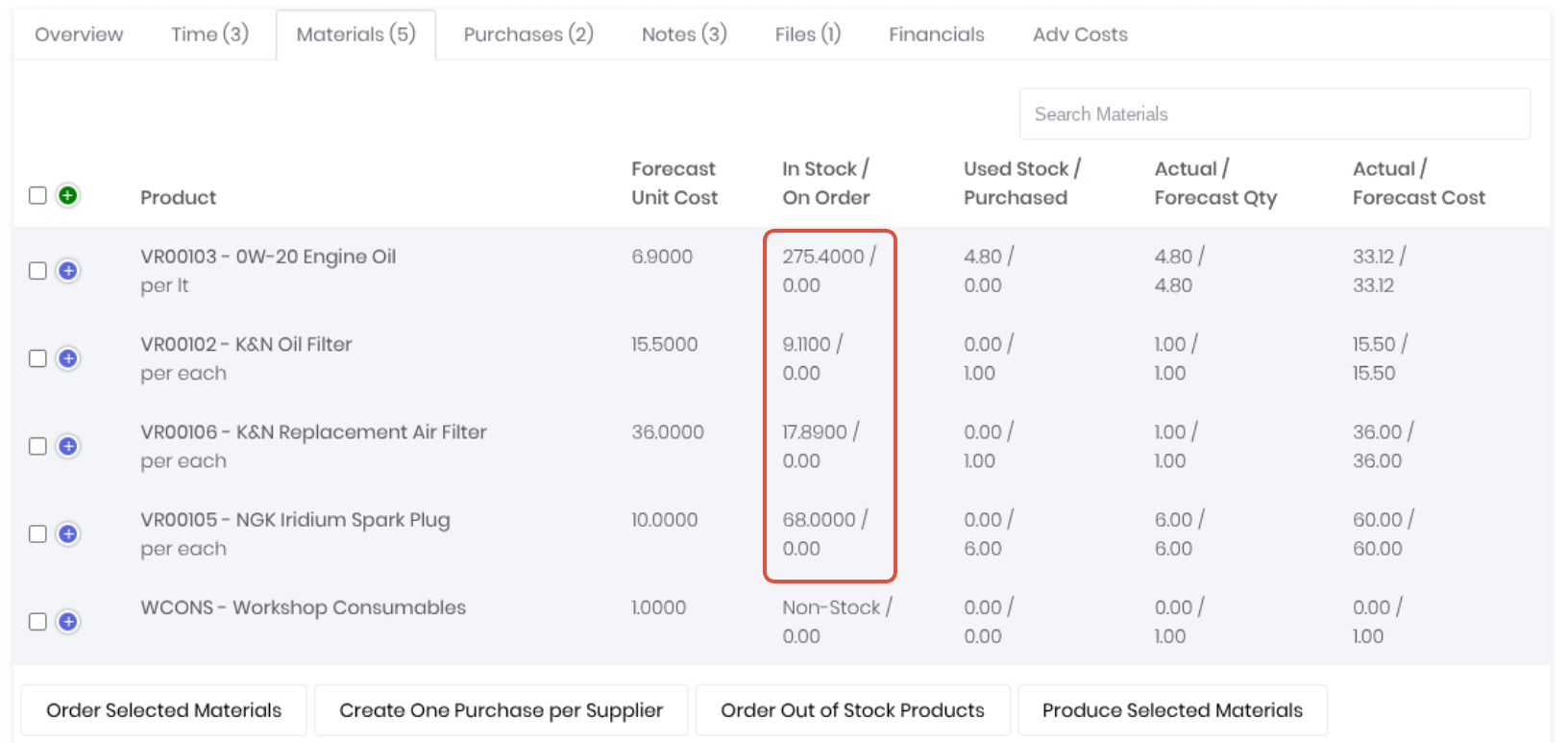Select the K&N Replacement Air Filter checkbox
This screenshot has width=1568, height=743.
pyautogui.click(x=37, y=446)
